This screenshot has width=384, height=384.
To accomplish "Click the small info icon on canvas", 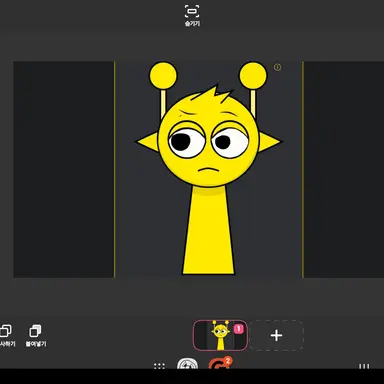I will 277,67.
